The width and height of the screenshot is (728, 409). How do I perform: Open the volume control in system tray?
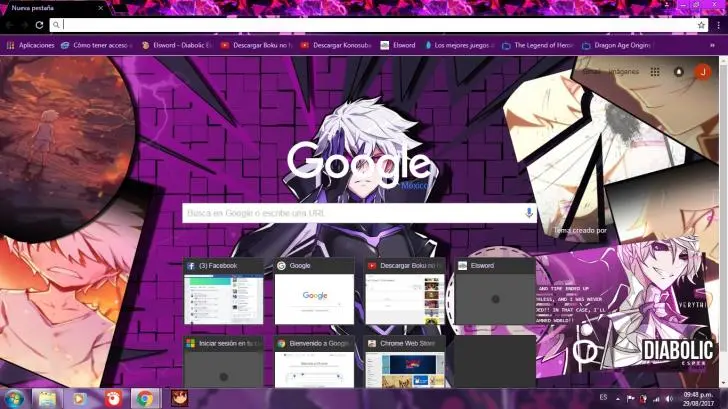[x=668, y=398]
